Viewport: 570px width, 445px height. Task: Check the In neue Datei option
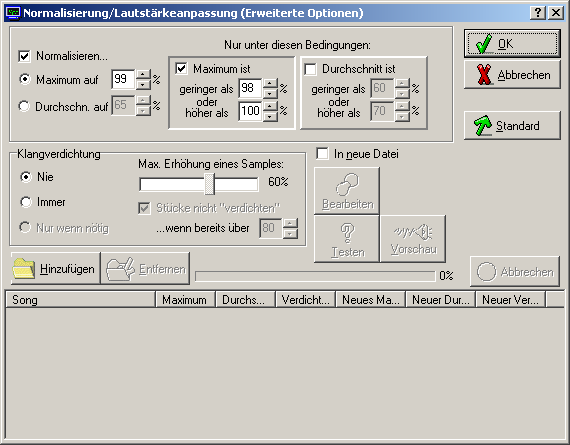[322, 154]
